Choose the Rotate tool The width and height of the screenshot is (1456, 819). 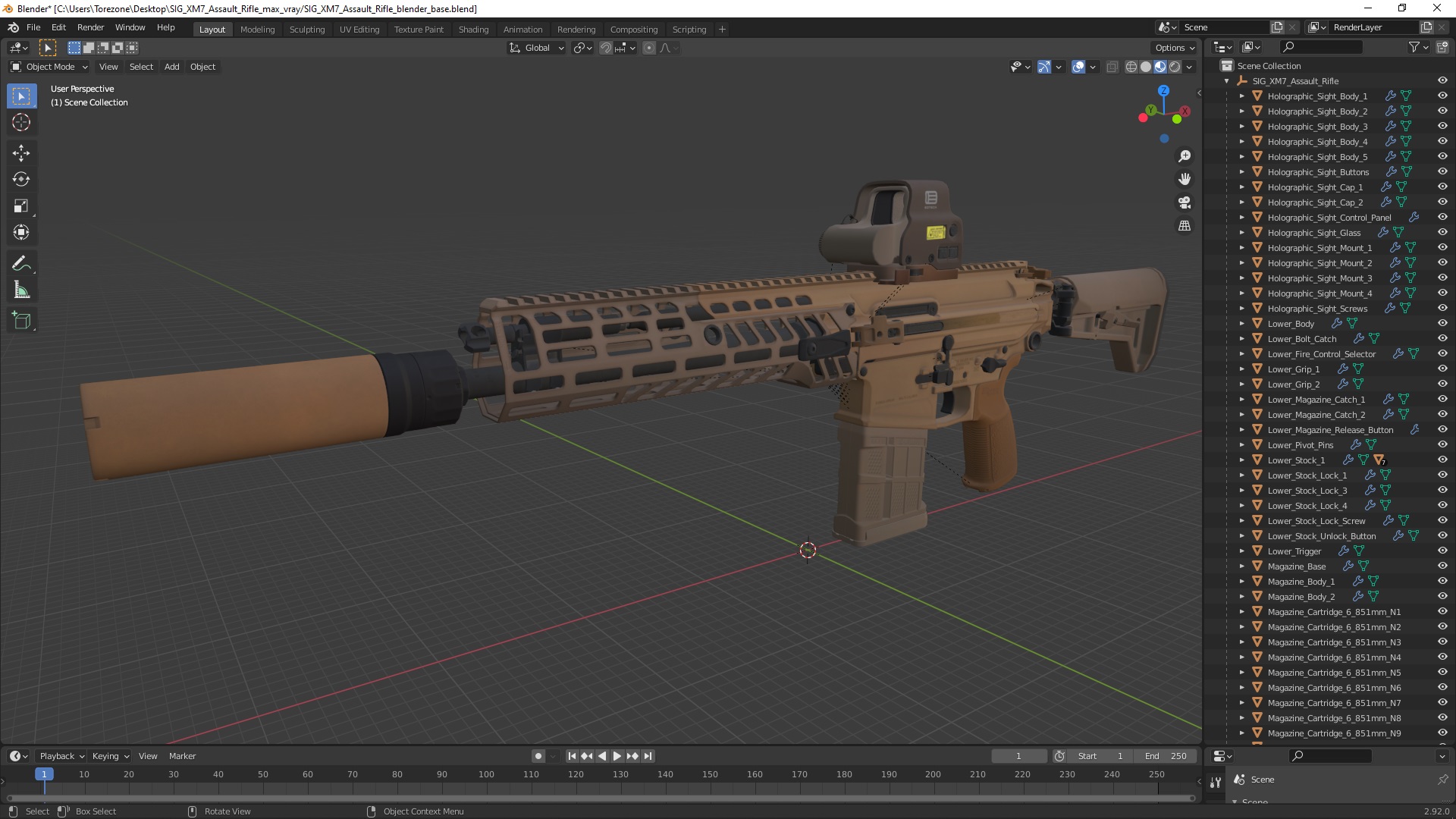coord(21,180)
